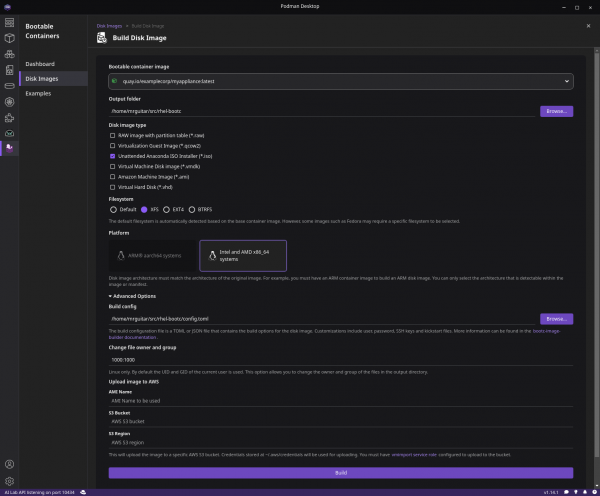Click the Disk Images breadcrumb link
This screenshot has height=496, width=600.
(109, 26)
